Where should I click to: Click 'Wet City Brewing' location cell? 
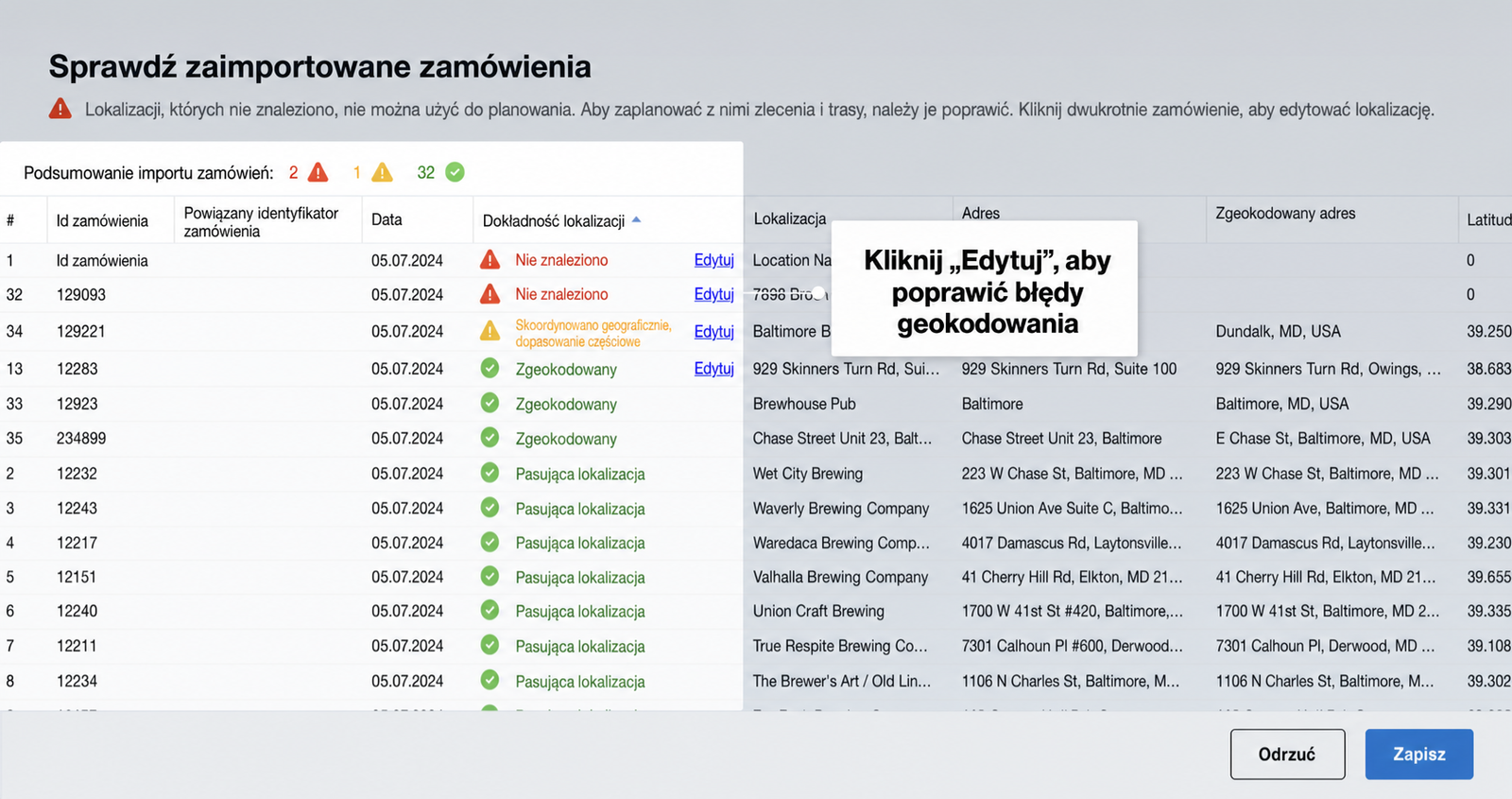[x=808, y=474]
